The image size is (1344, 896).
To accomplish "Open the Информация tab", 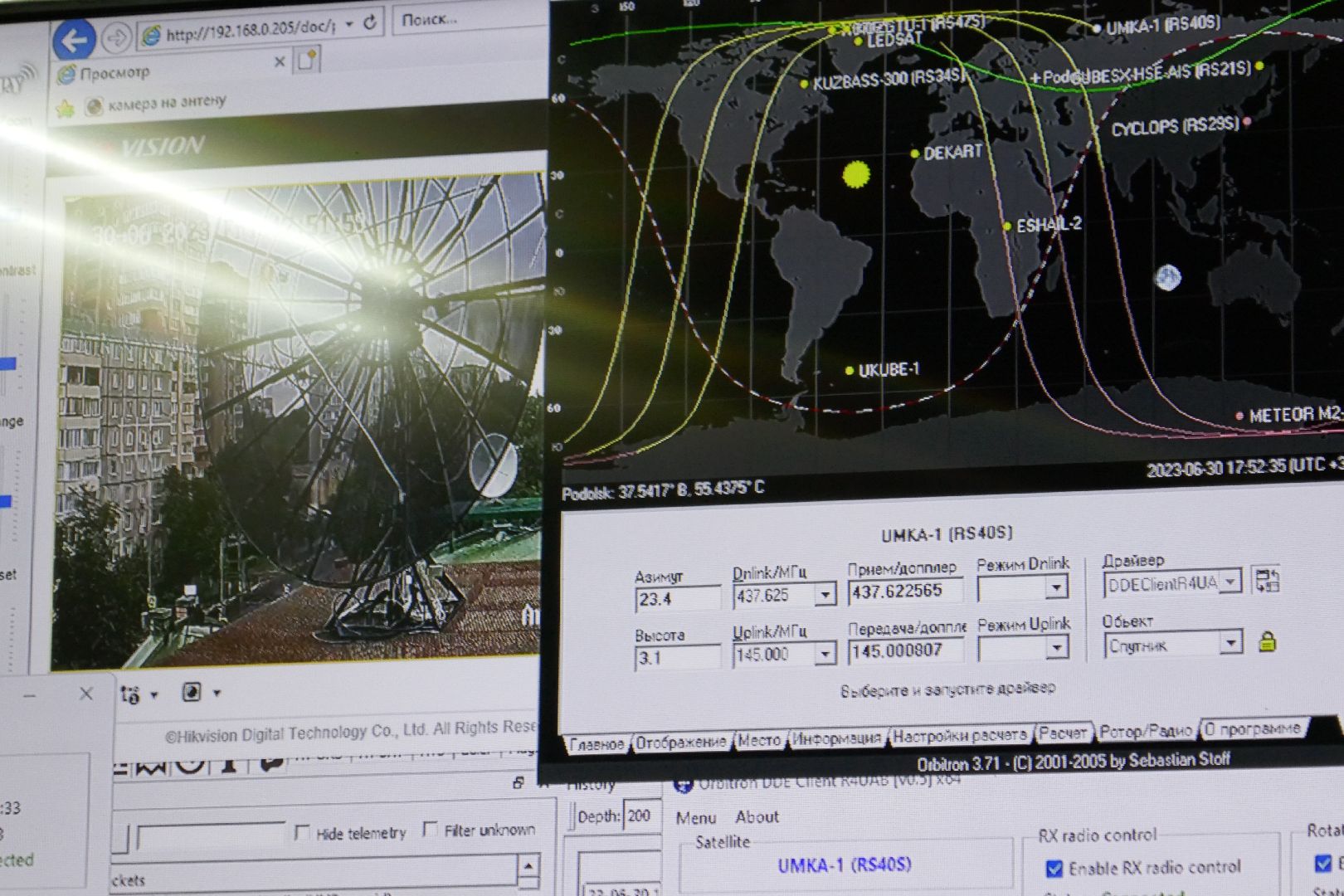I will pyautogui.click(x=835, y=738).
